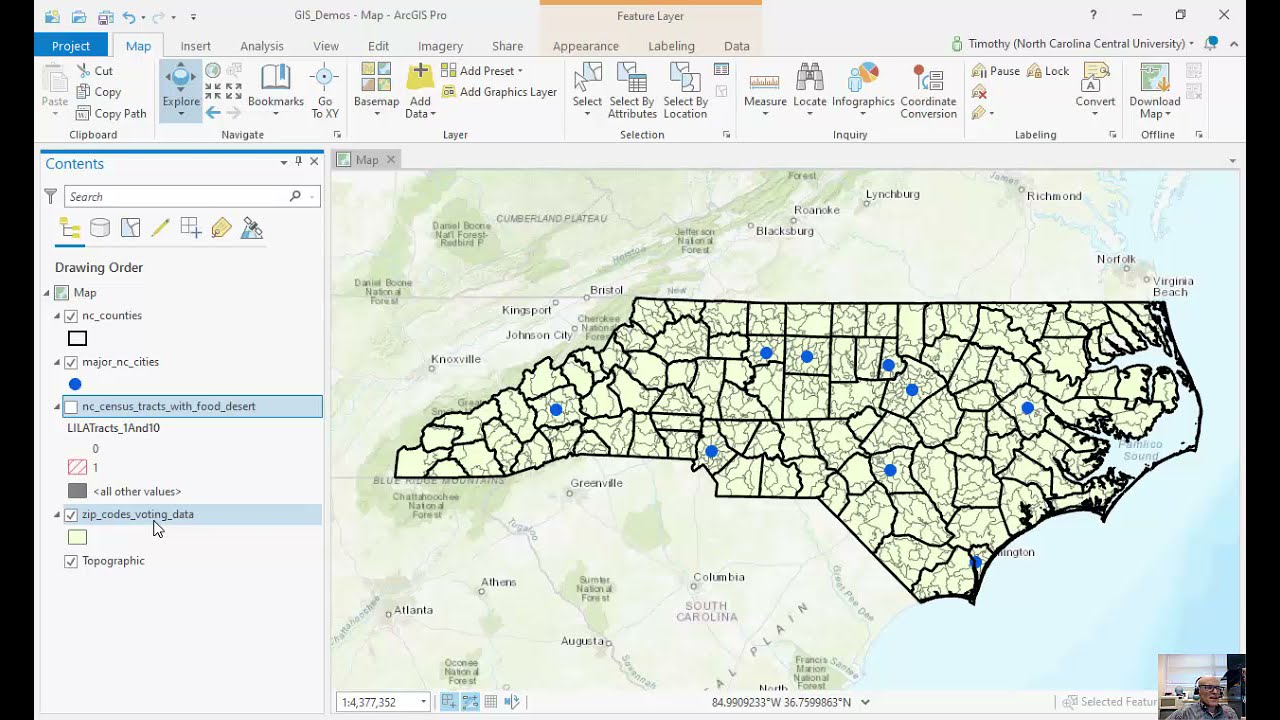Open the Project tab
Screen dimensions: 1280x720
(71, 46)
